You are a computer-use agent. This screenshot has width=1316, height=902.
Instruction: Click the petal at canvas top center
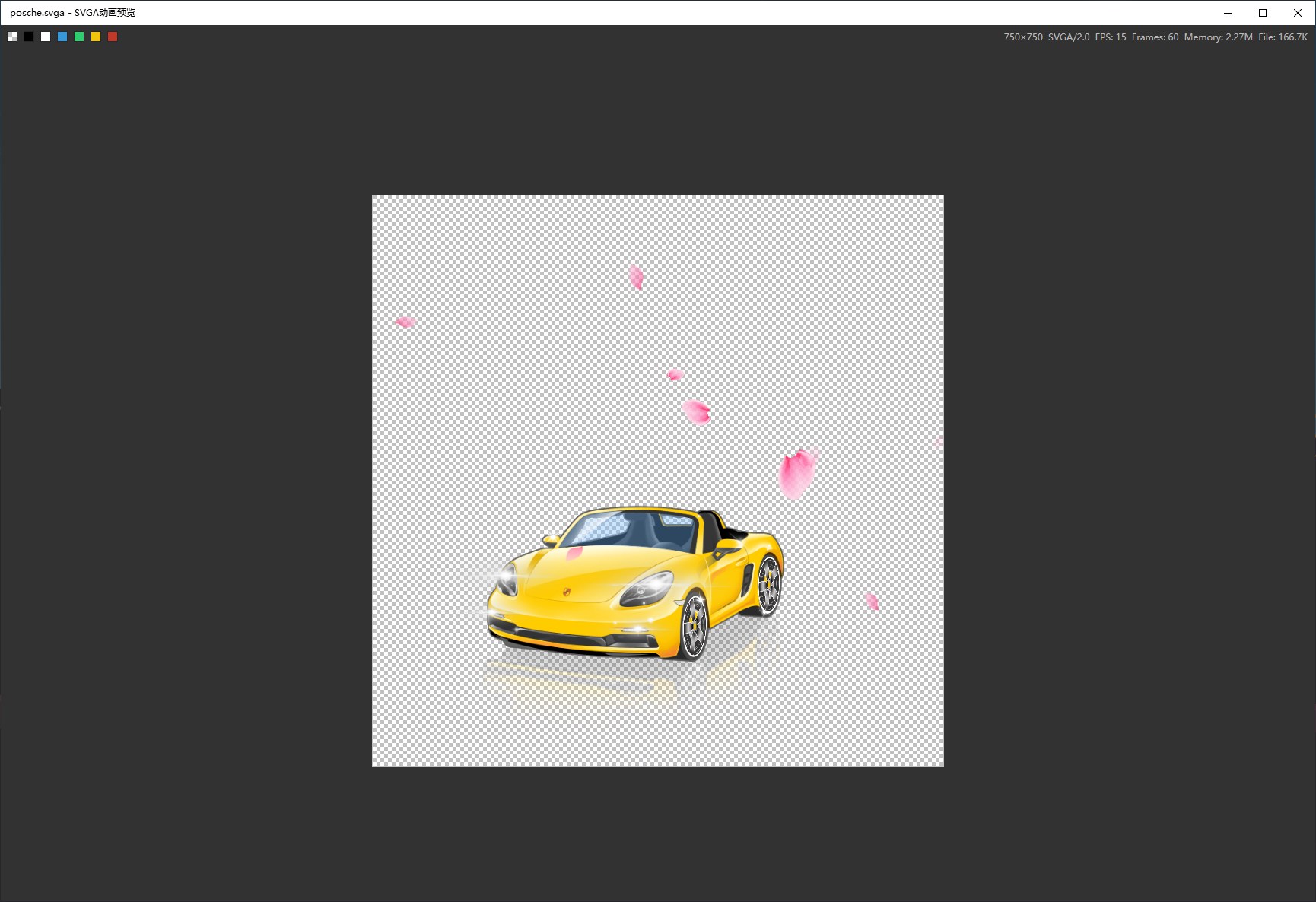tap(637, 278)
